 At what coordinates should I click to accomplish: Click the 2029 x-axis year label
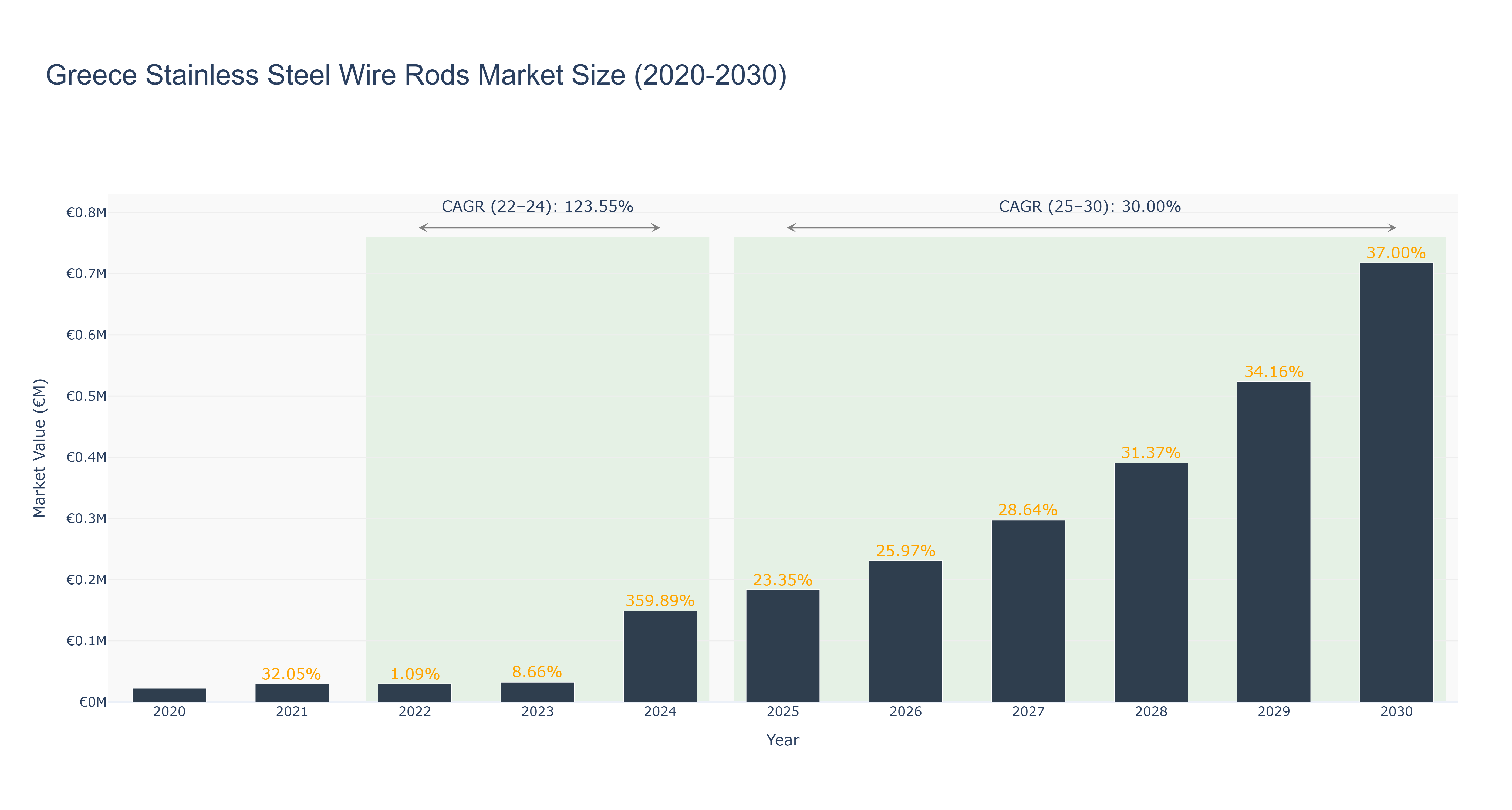[x=1274, y=712]
